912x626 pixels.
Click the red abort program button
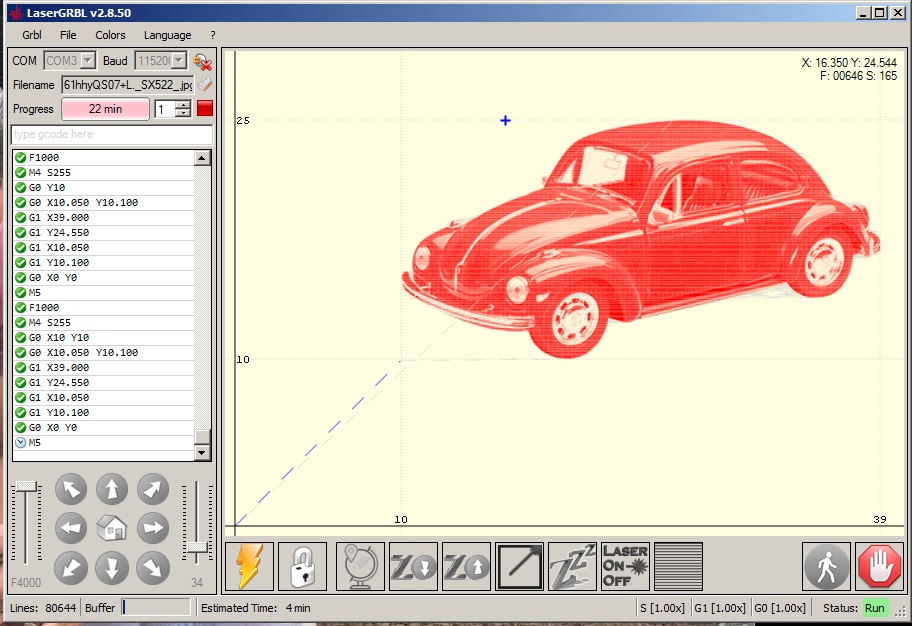coord(205,109)
